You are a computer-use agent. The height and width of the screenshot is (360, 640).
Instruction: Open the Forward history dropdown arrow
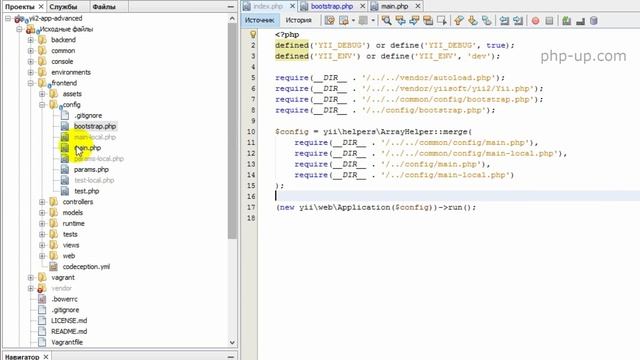point(373,20)
